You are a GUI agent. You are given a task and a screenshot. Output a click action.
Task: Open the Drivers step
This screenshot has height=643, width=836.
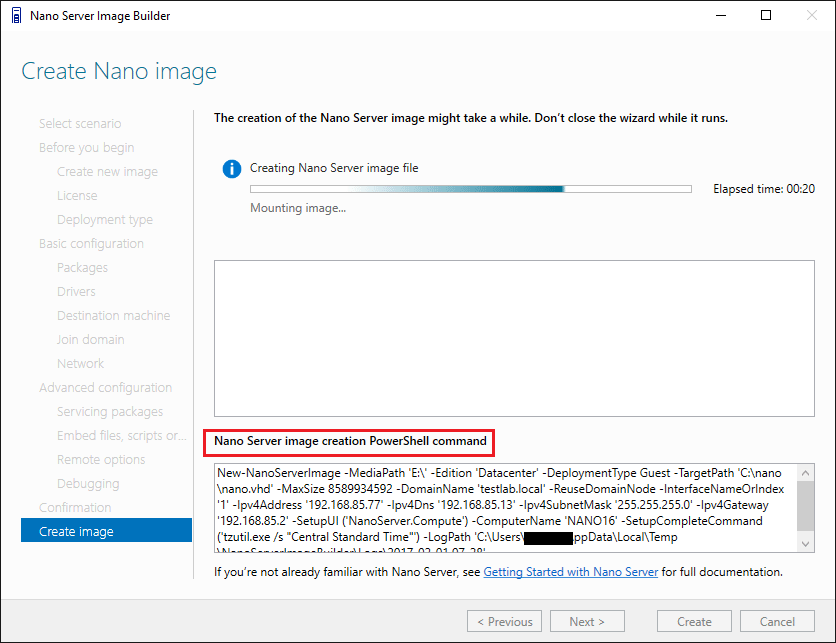76,292
